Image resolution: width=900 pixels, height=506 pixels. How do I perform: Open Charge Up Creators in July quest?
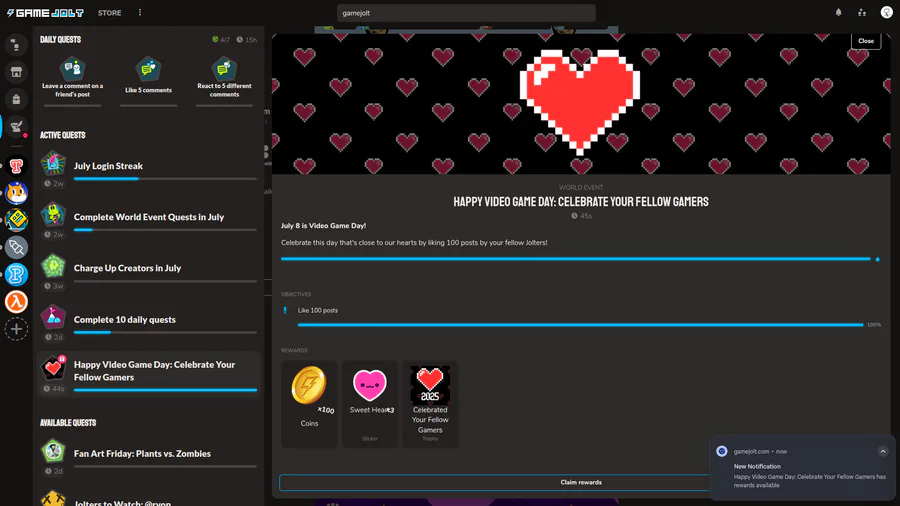[148, 273]
